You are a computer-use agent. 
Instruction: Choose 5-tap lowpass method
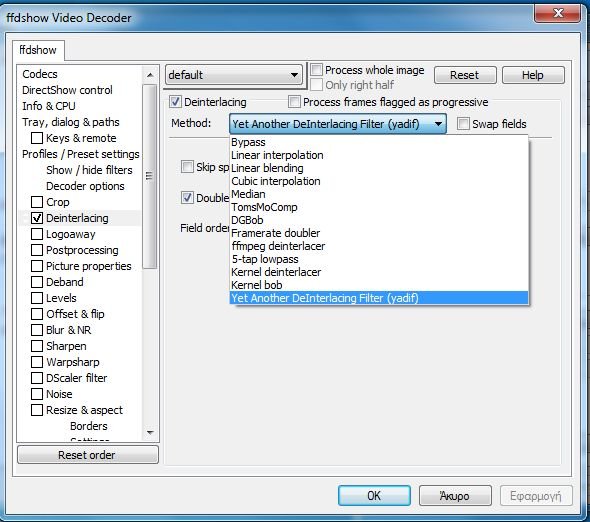pos(379,259)
